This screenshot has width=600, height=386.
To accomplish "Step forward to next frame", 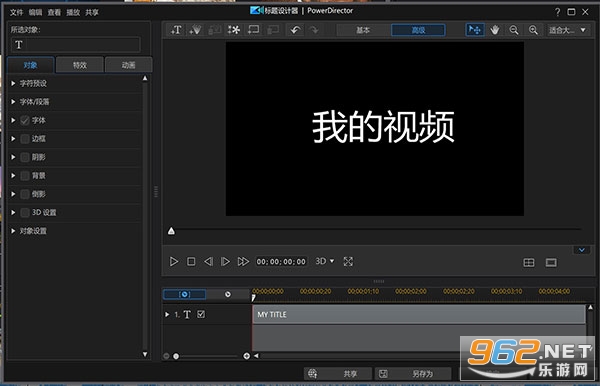I will (x=225, y=262).
